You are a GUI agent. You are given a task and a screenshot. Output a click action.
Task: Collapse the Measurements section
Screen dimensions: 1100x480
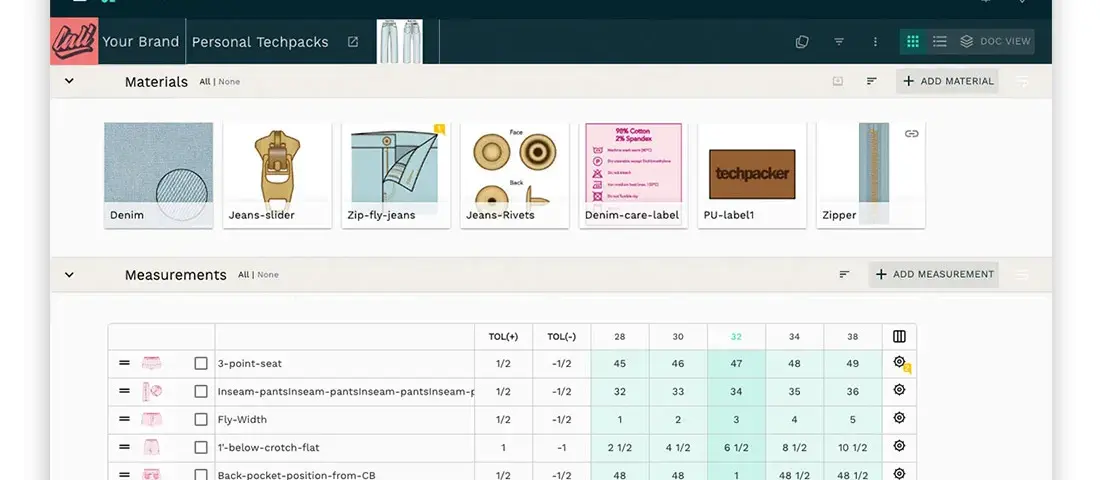point(69,274)
